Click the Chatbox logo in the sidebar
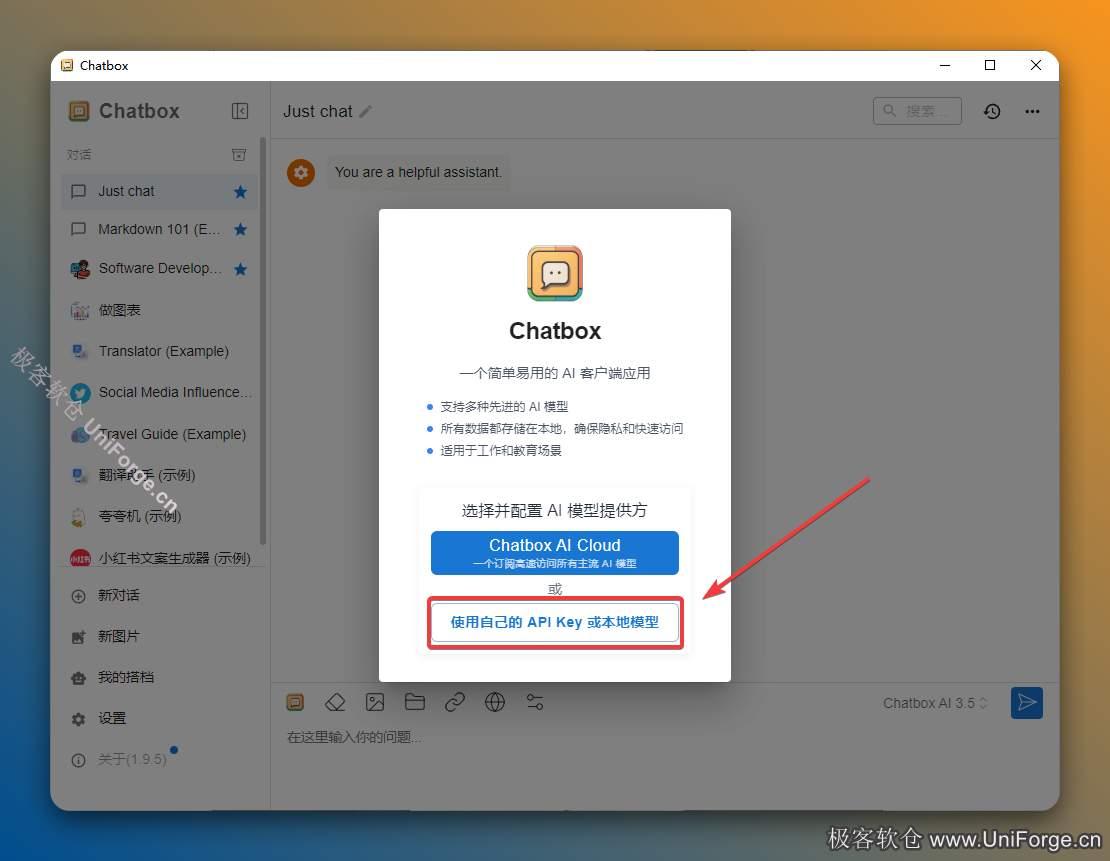The image size is (1110, 861). pyautogui.click(x=79, y=111)
